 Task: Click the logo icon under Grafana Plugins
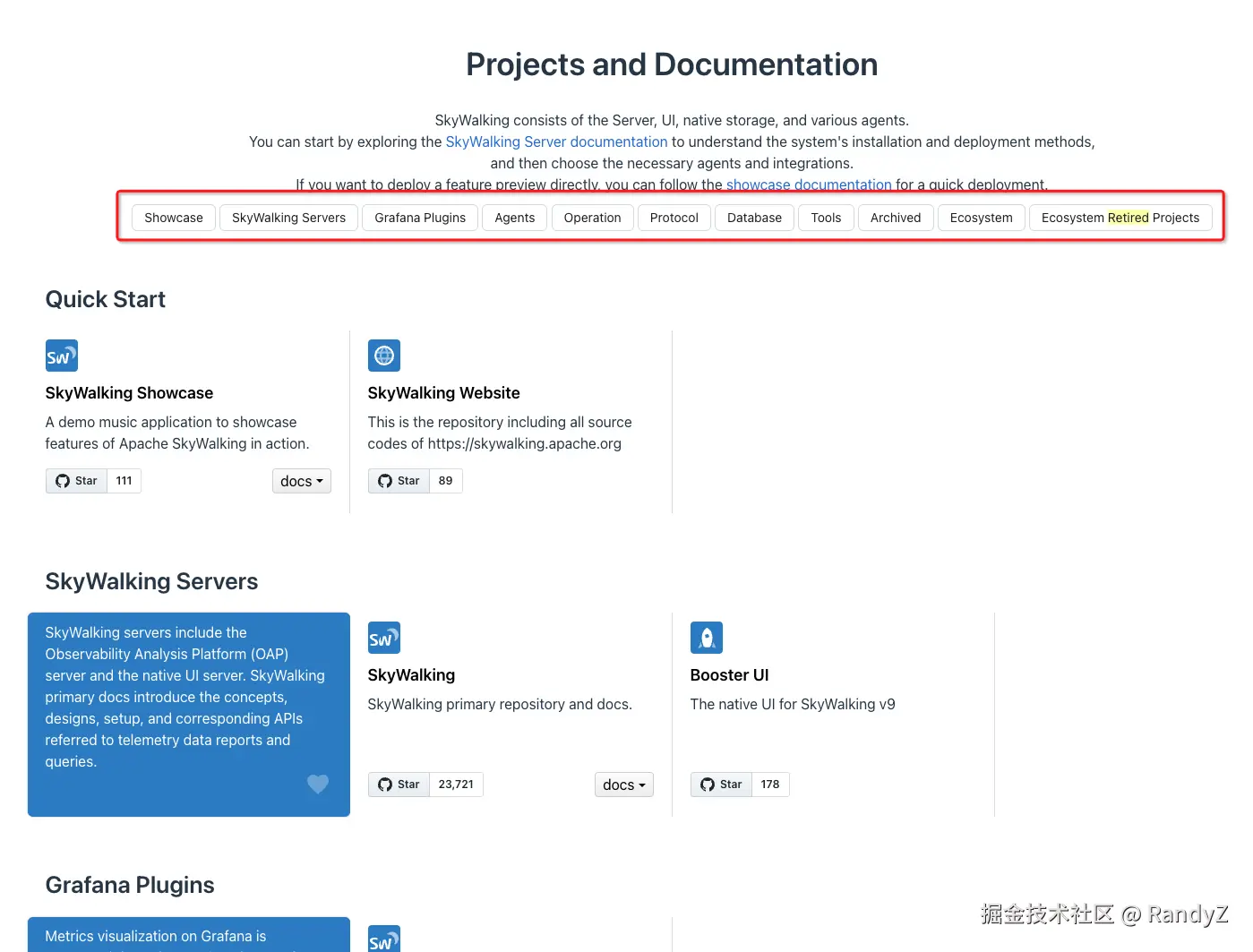(384, 939)
